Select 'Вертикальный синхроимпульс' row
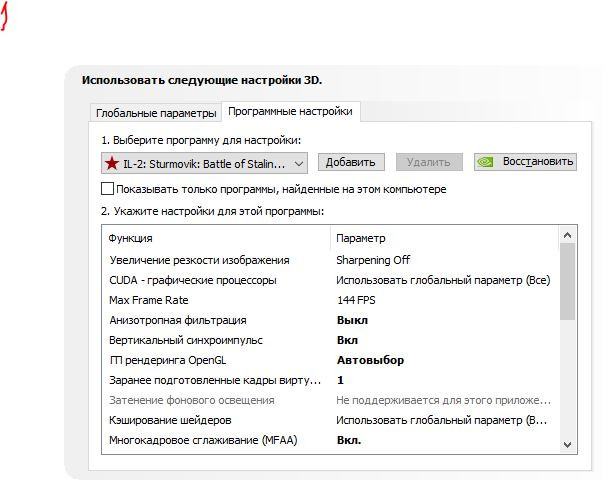Viewport: 603px width, 480px height. coord(330,340)
